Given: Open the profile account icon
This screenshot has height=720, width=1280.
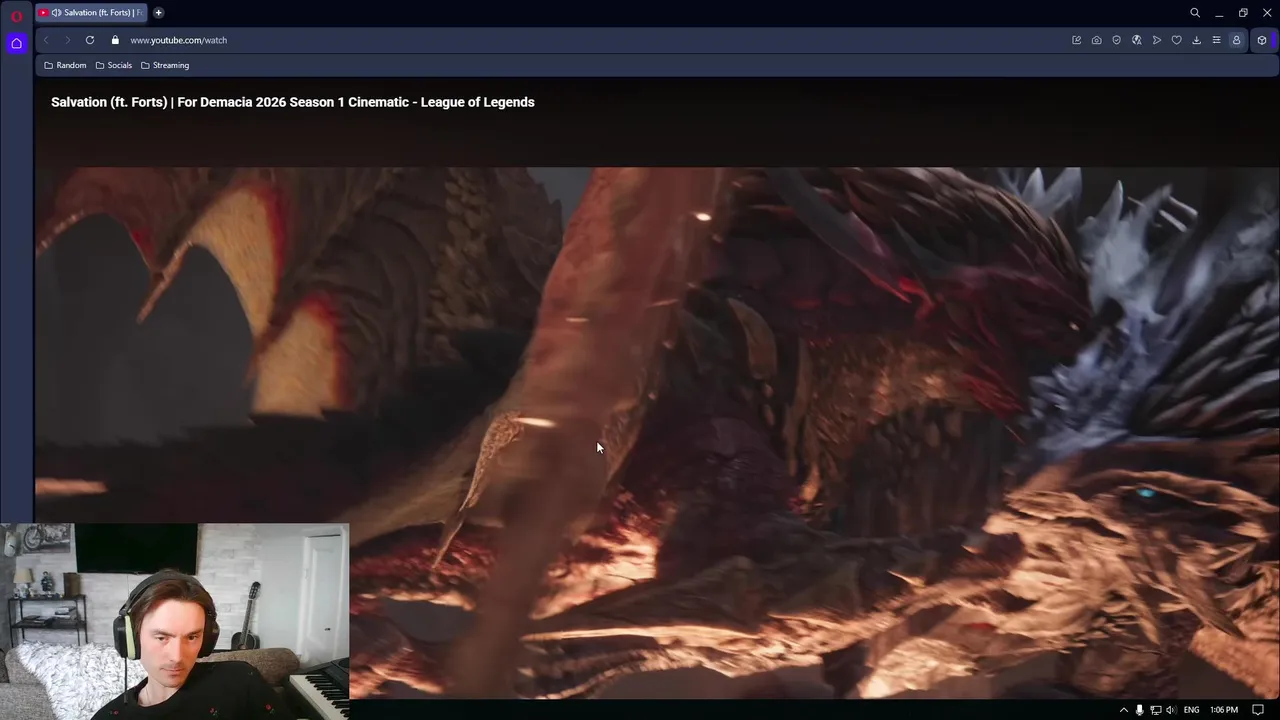Looking at the screenshot, I should point(1236,40).
